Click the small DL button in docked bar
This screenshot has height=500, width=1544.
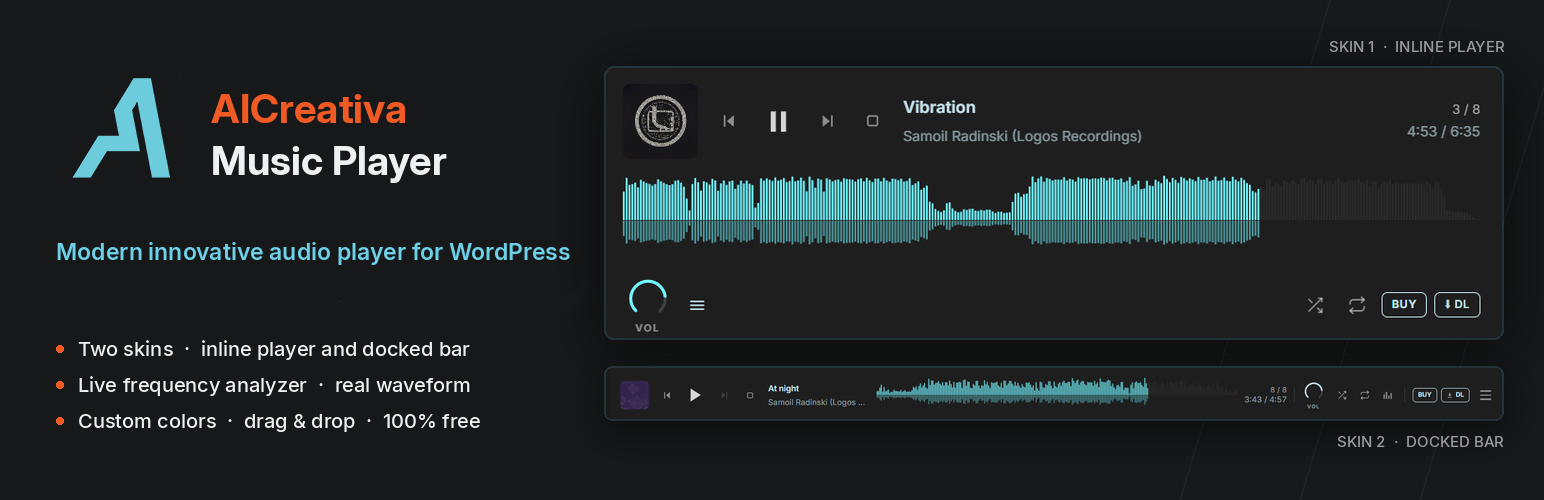tap(1455, 395)
